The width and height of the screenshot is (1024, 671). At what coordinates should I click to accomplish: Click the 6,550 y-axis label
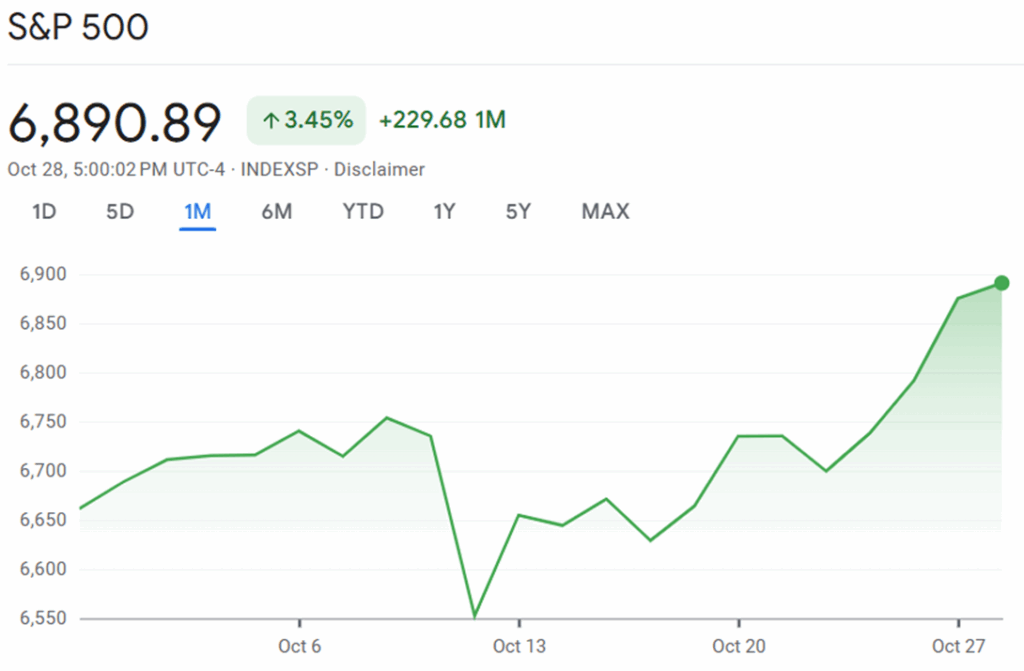click(x=40, y=618)
